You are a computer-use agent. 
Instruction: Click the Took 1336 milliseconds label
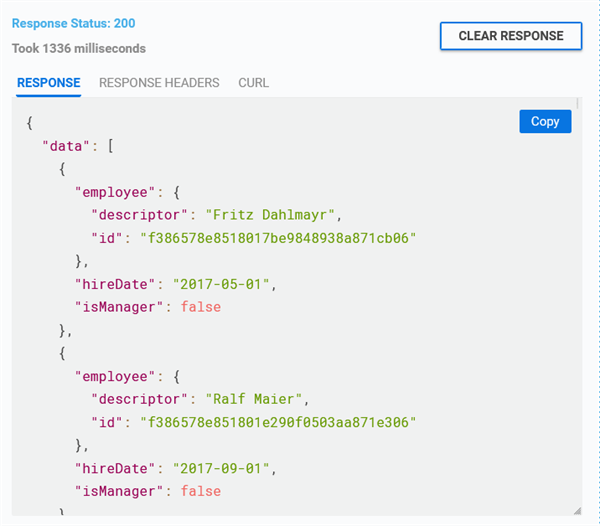79,49
